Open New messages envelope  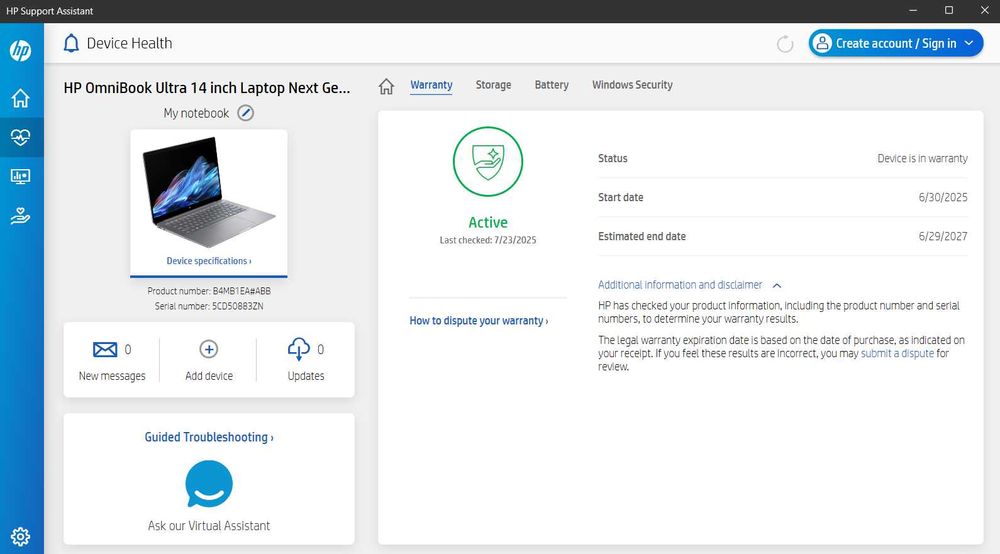(105, 349)
